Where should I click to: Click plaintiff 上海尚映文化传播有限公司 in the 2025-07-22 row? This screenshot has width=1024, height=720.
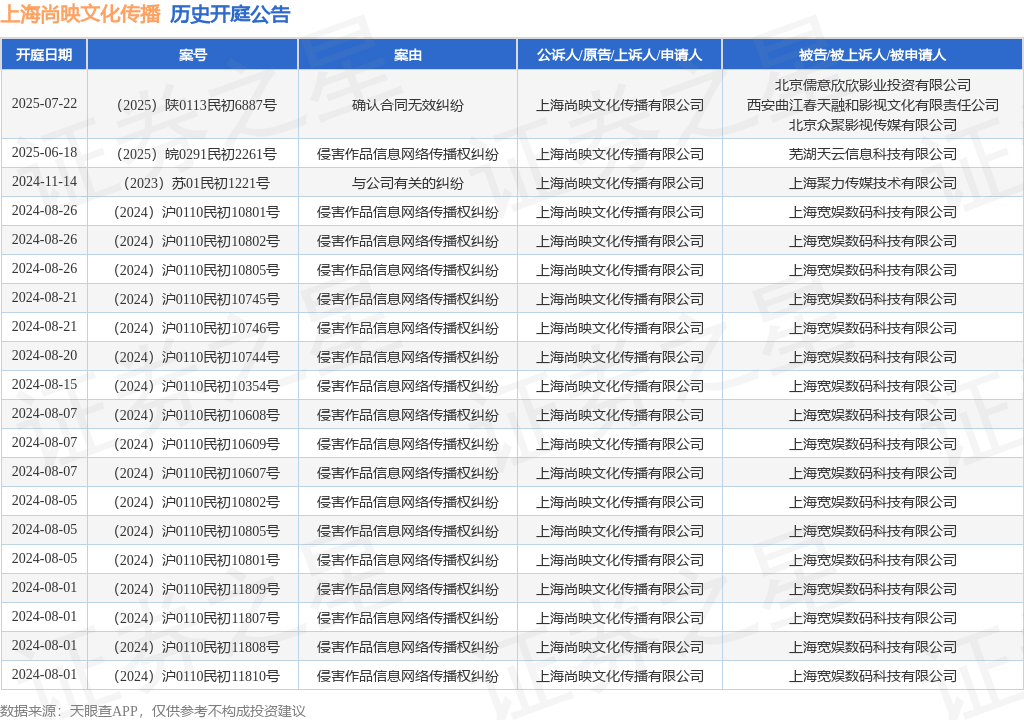click(620, 105)
